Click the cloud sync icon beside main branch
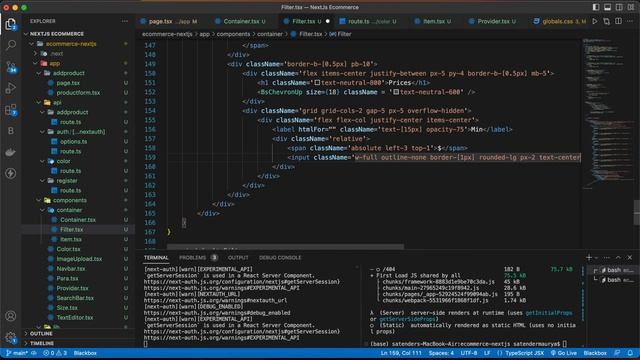Screen dimensions: 640x360 [34, 353]
